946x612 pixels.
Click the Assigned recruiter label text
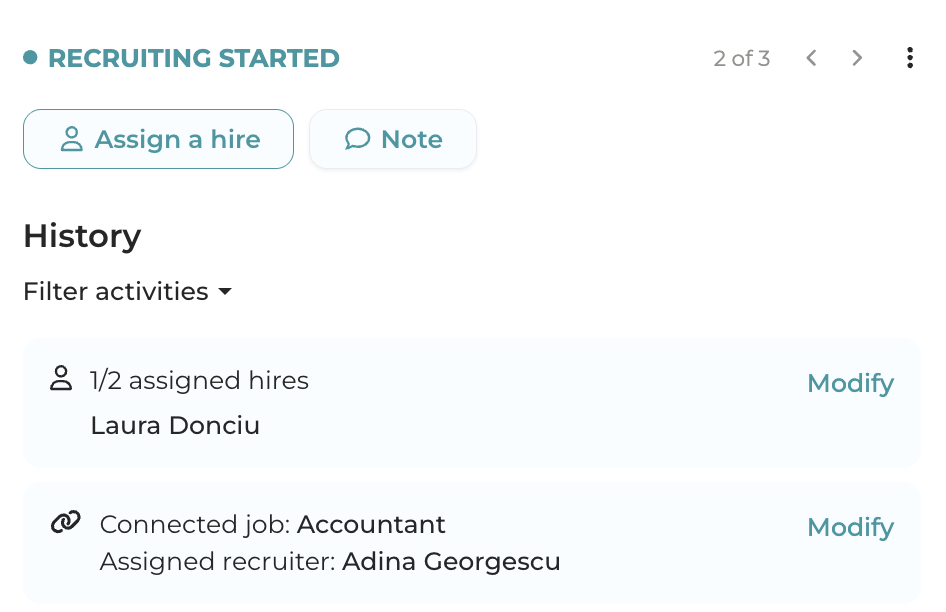coord(217,561)
